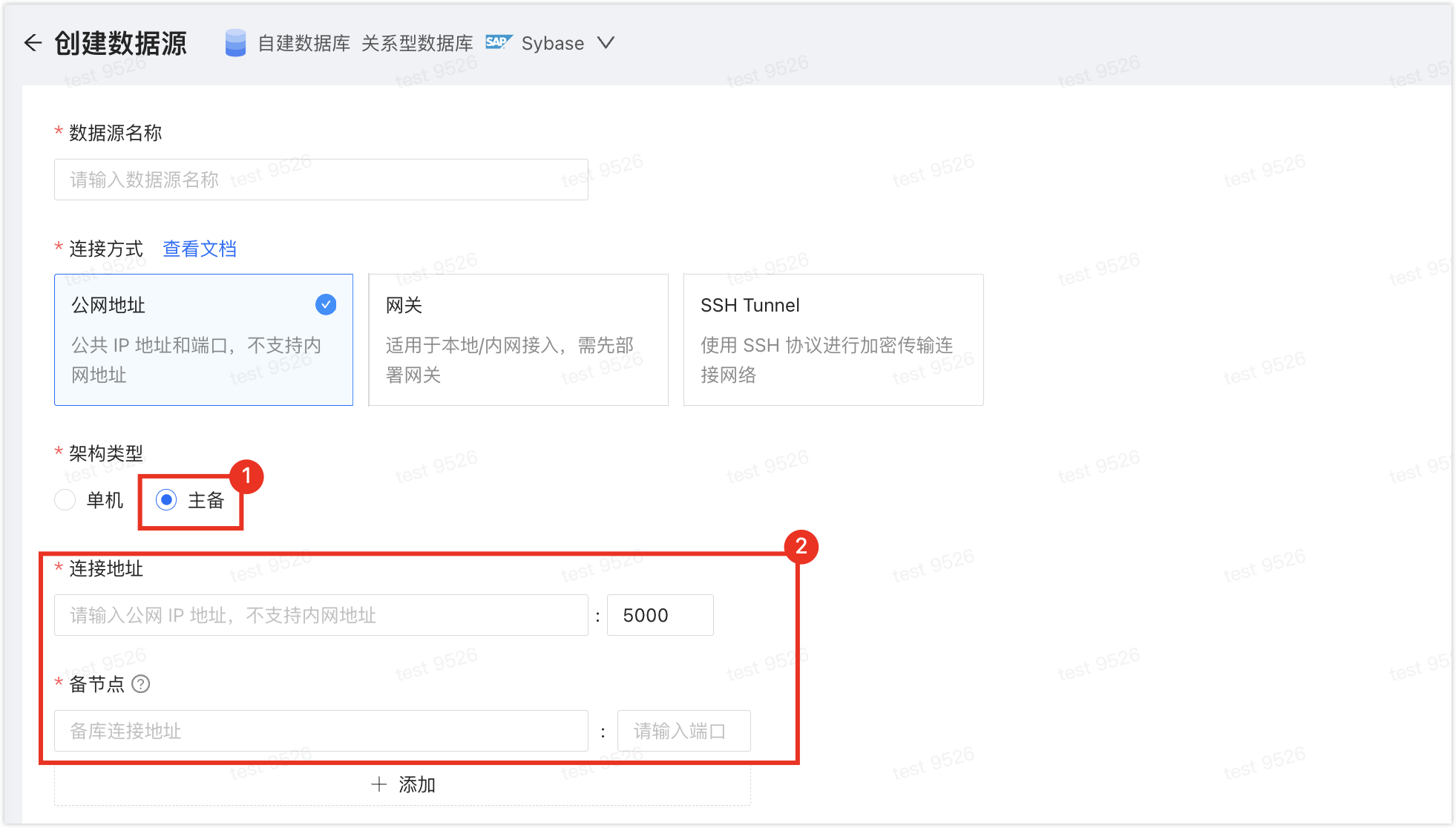
Task: Focus the public IP address input field
Action: (x=321, y=615)
